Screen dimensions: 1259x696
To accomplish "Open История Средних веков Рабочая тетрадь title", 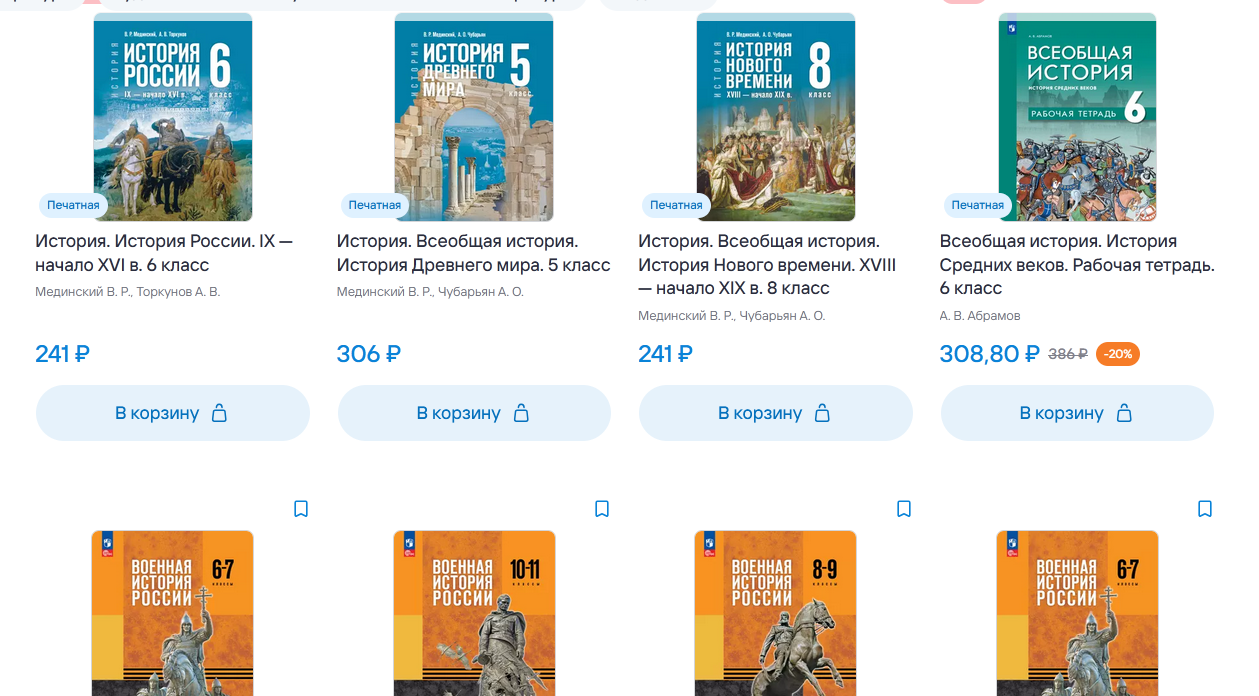I will tap(1077, 265).
